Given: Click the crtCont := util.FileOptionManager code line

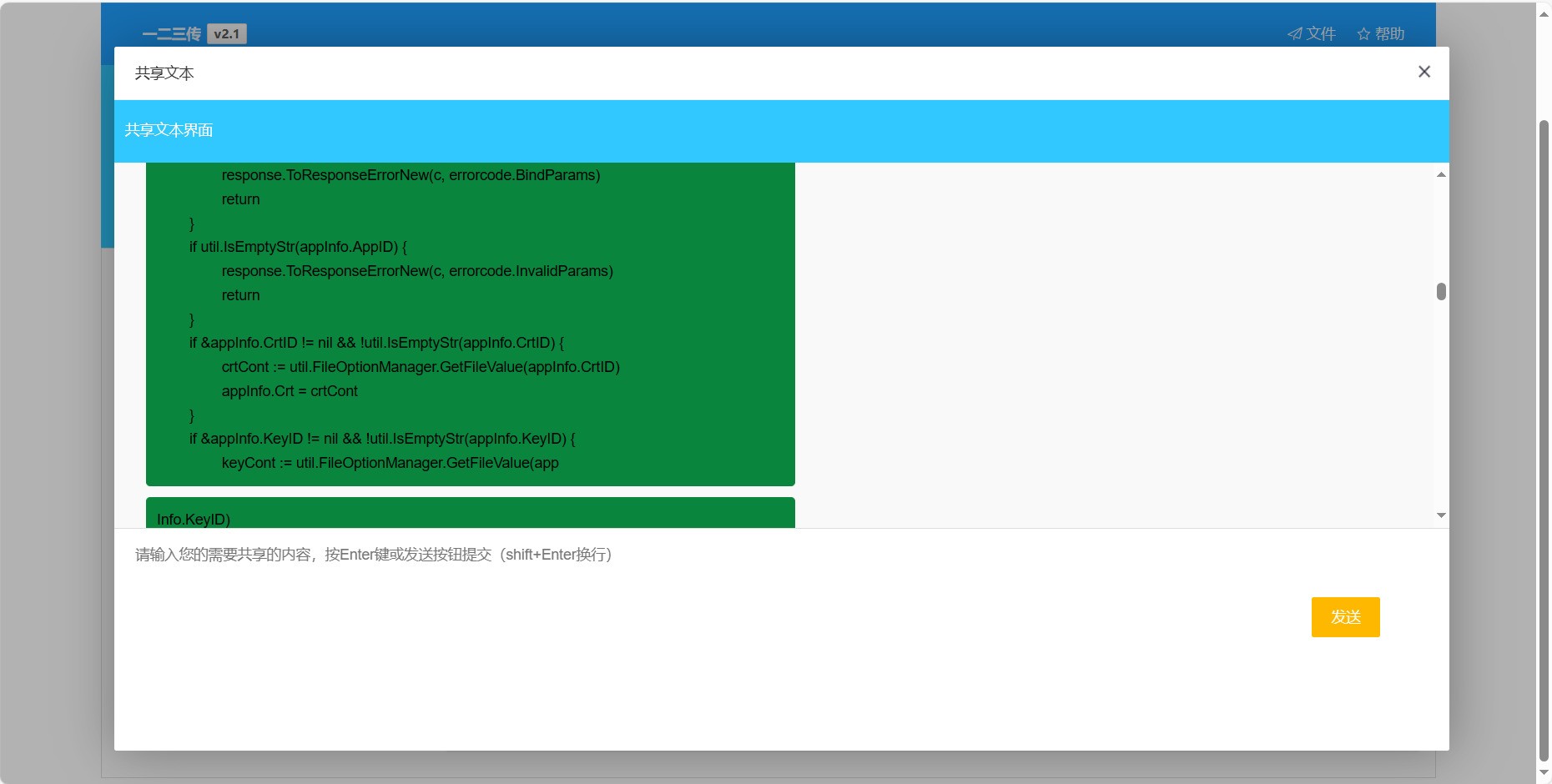Looking at the screenshot, I should [x=421, y=367].
